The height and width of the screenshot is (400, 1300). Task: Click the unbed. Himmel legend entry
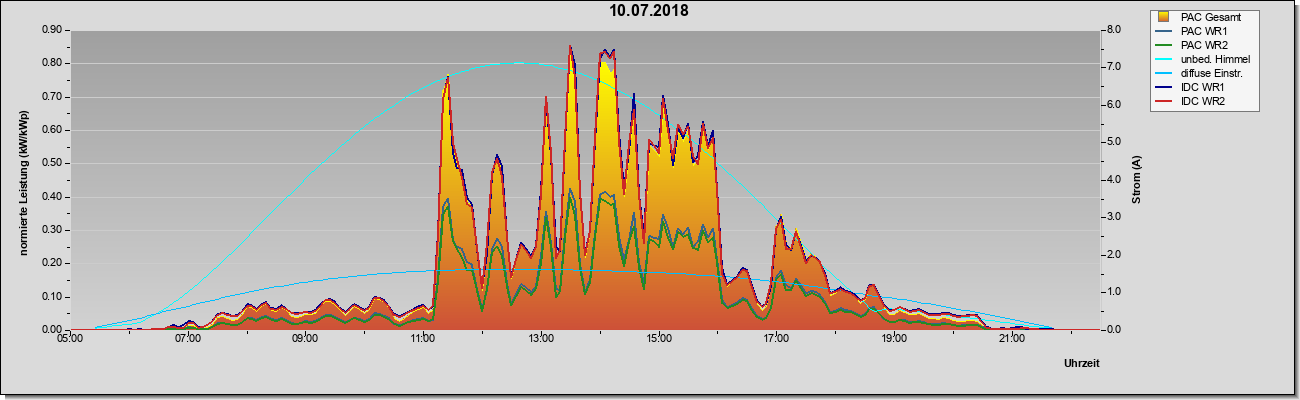[x=1204, y=59]
